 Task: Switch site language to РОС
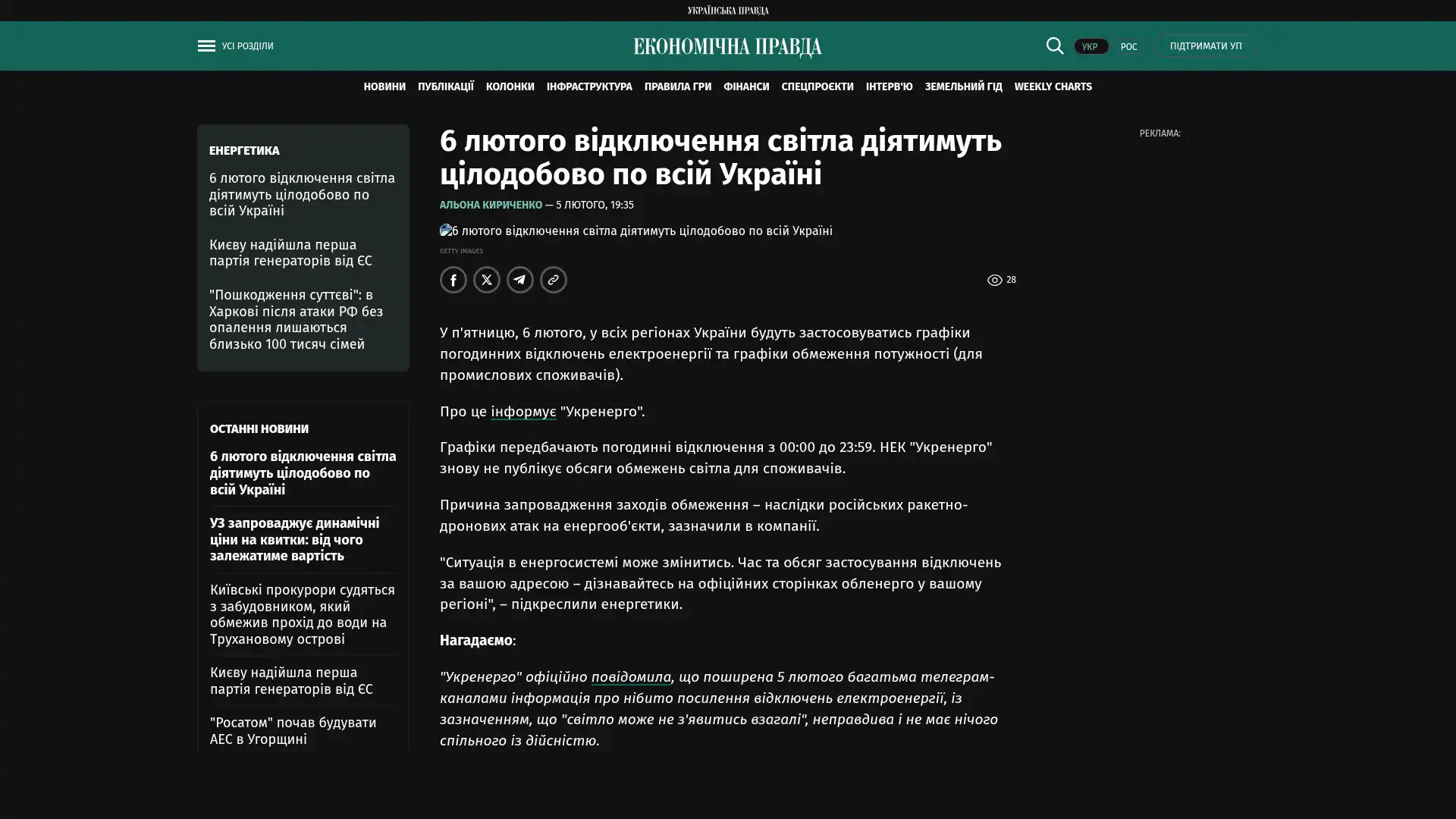coord(1128,47)
